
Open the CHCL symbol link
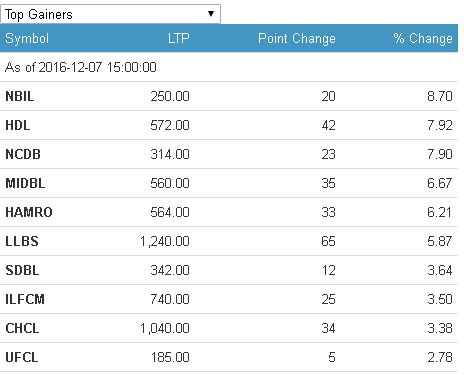(22, 328)
